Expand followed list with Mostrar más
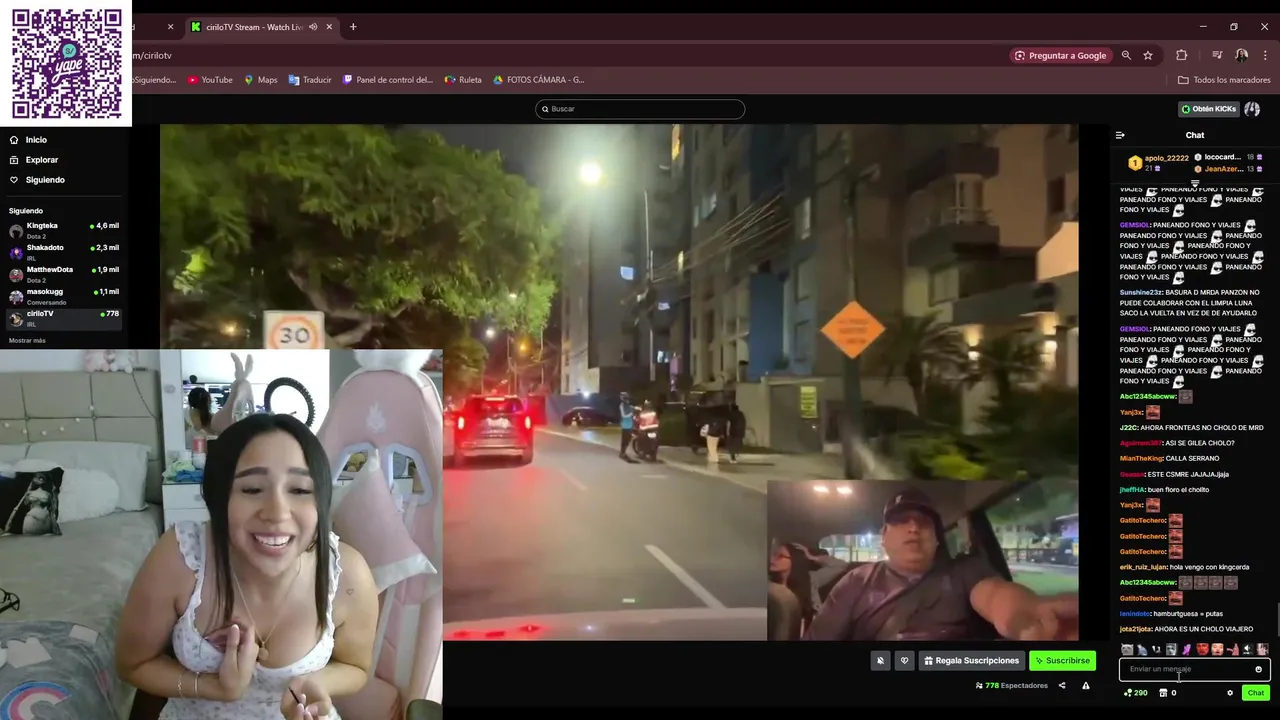 click(27, 341)
